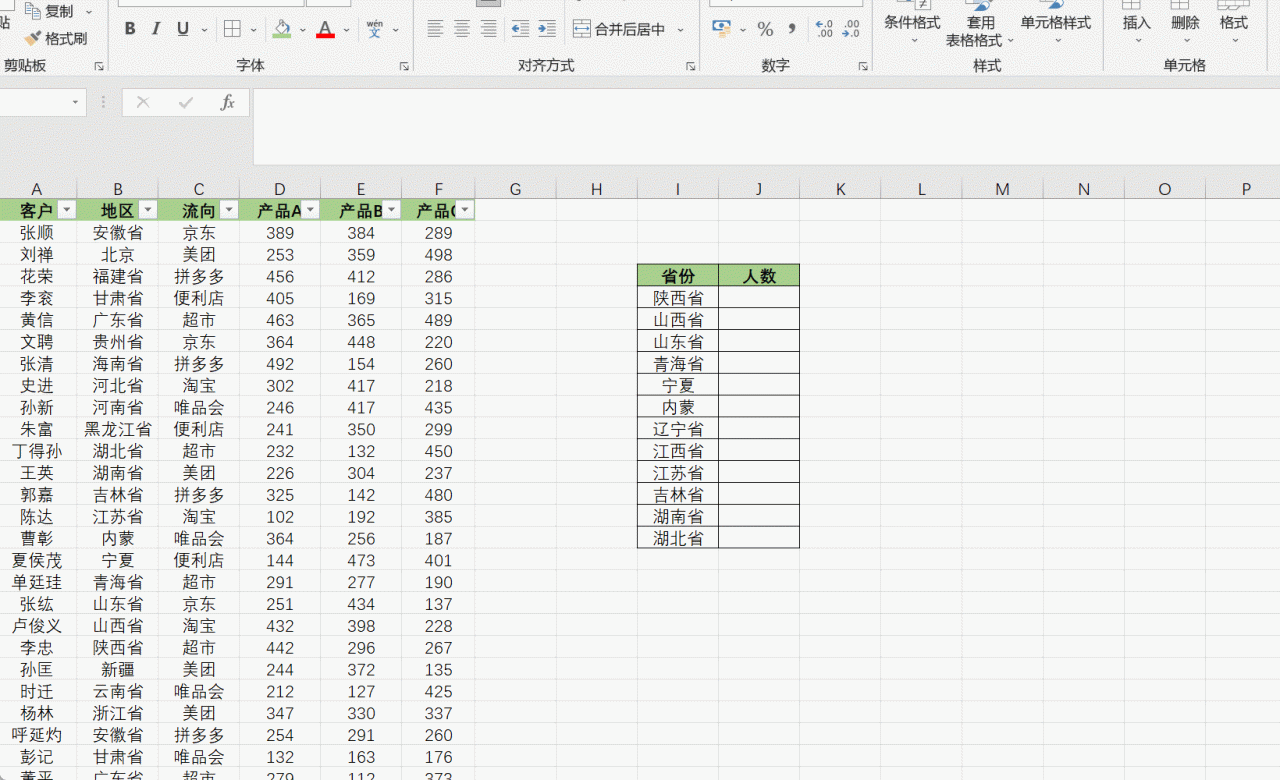Viewport: 1280px width, 780px height.
Task: Increase indent
Action: click(x=547, y=29)
